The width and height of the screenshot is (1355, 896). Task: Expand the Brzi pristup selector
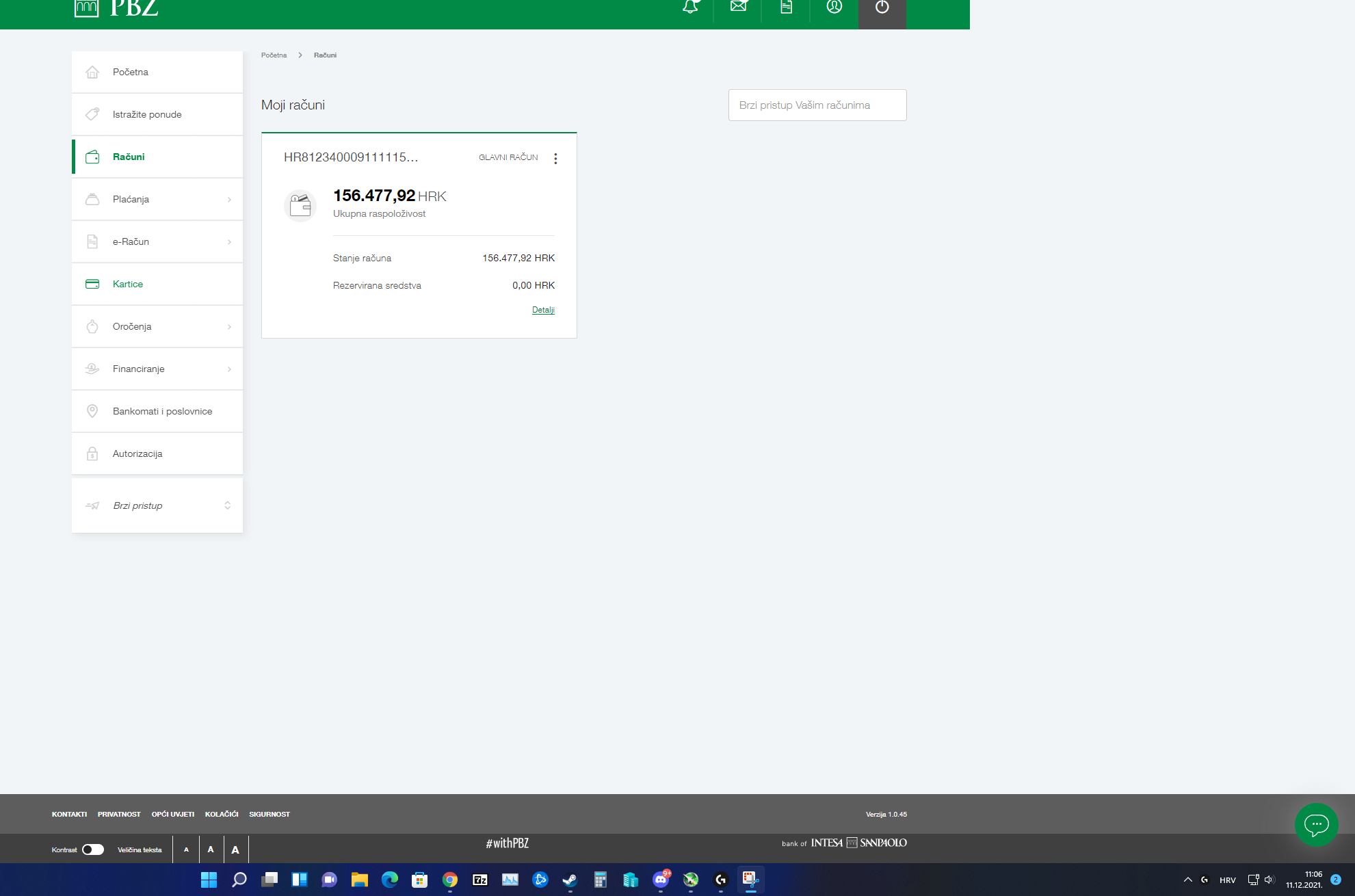(x=227, y=505)
